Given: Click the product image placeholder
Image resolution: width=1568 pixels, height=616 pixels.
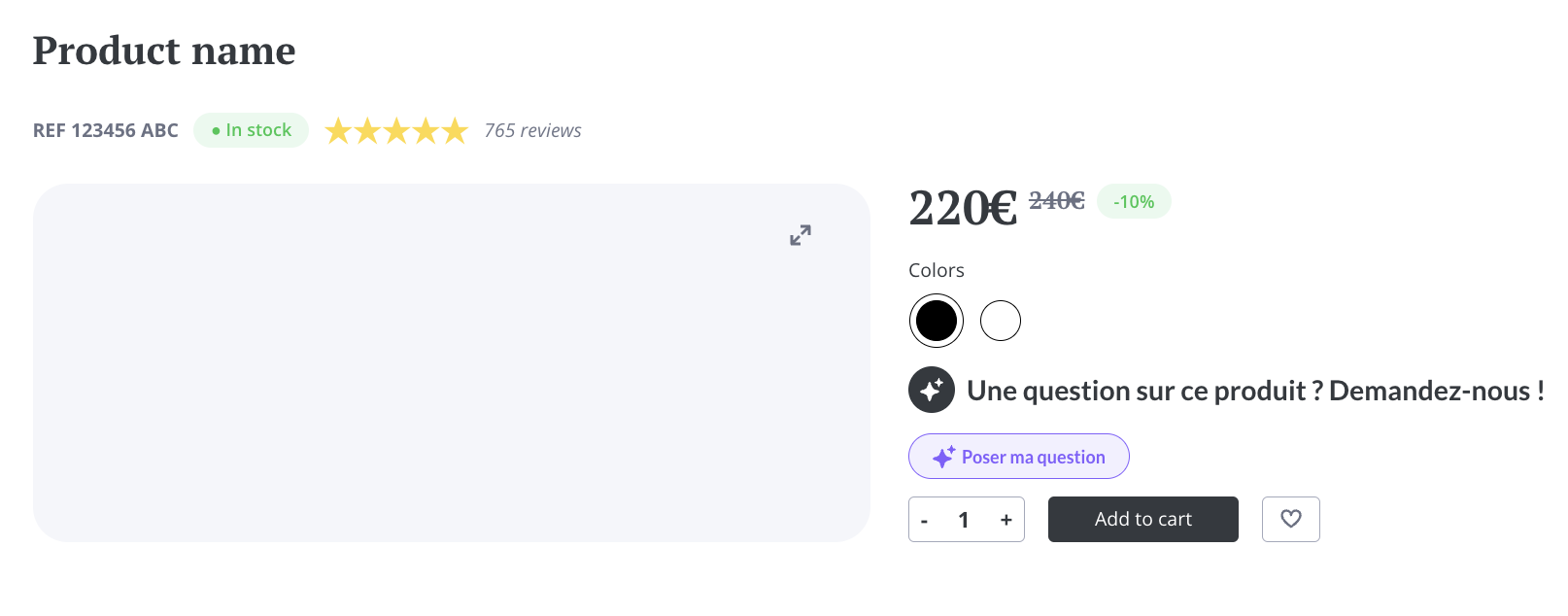Looking at the screenshot, I should point(452,362).
